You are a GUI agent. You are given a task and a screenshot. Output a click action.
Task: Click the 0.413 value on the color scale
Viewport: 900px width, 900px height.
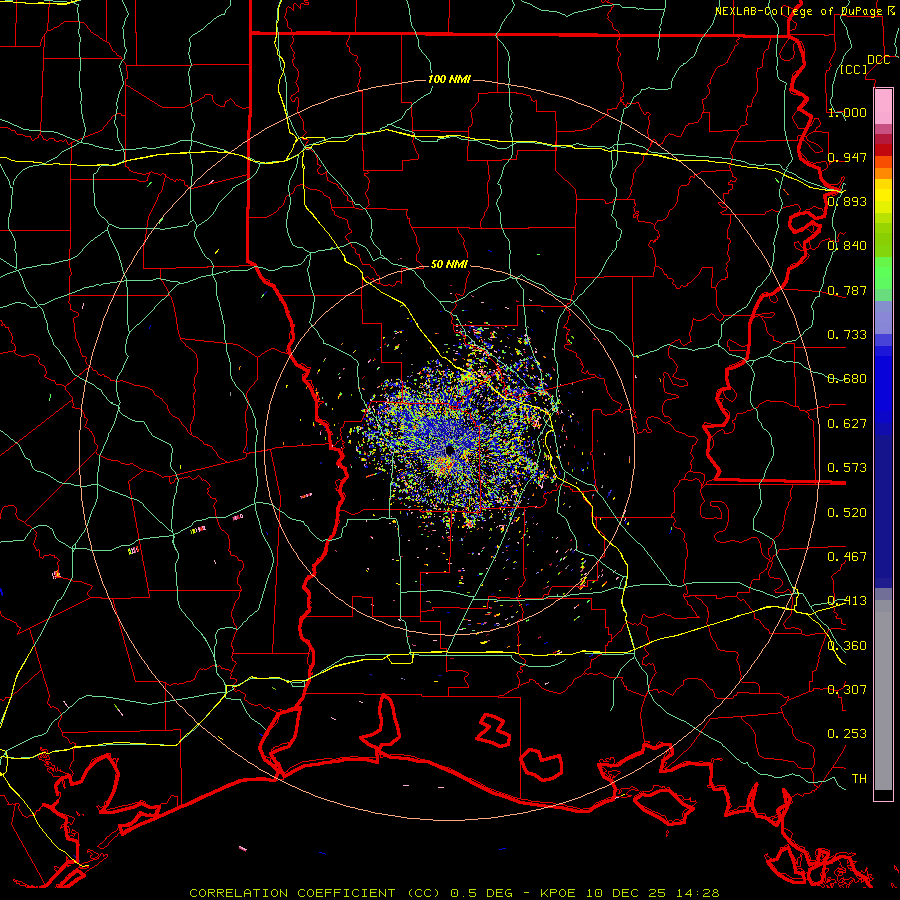[847, 600]
